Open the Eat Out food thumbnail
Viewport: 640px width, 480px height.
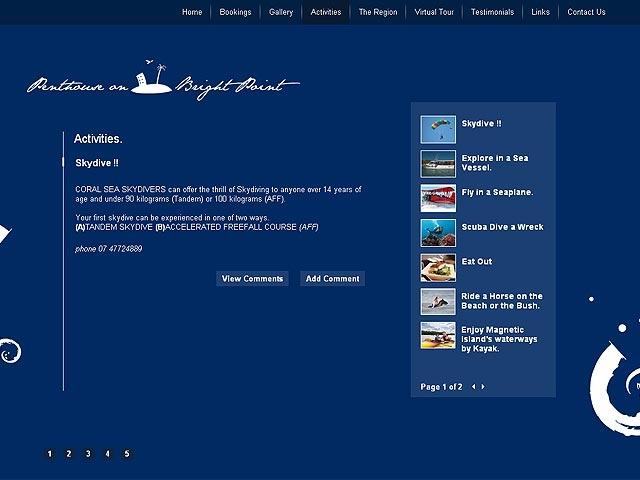(438, 267)
